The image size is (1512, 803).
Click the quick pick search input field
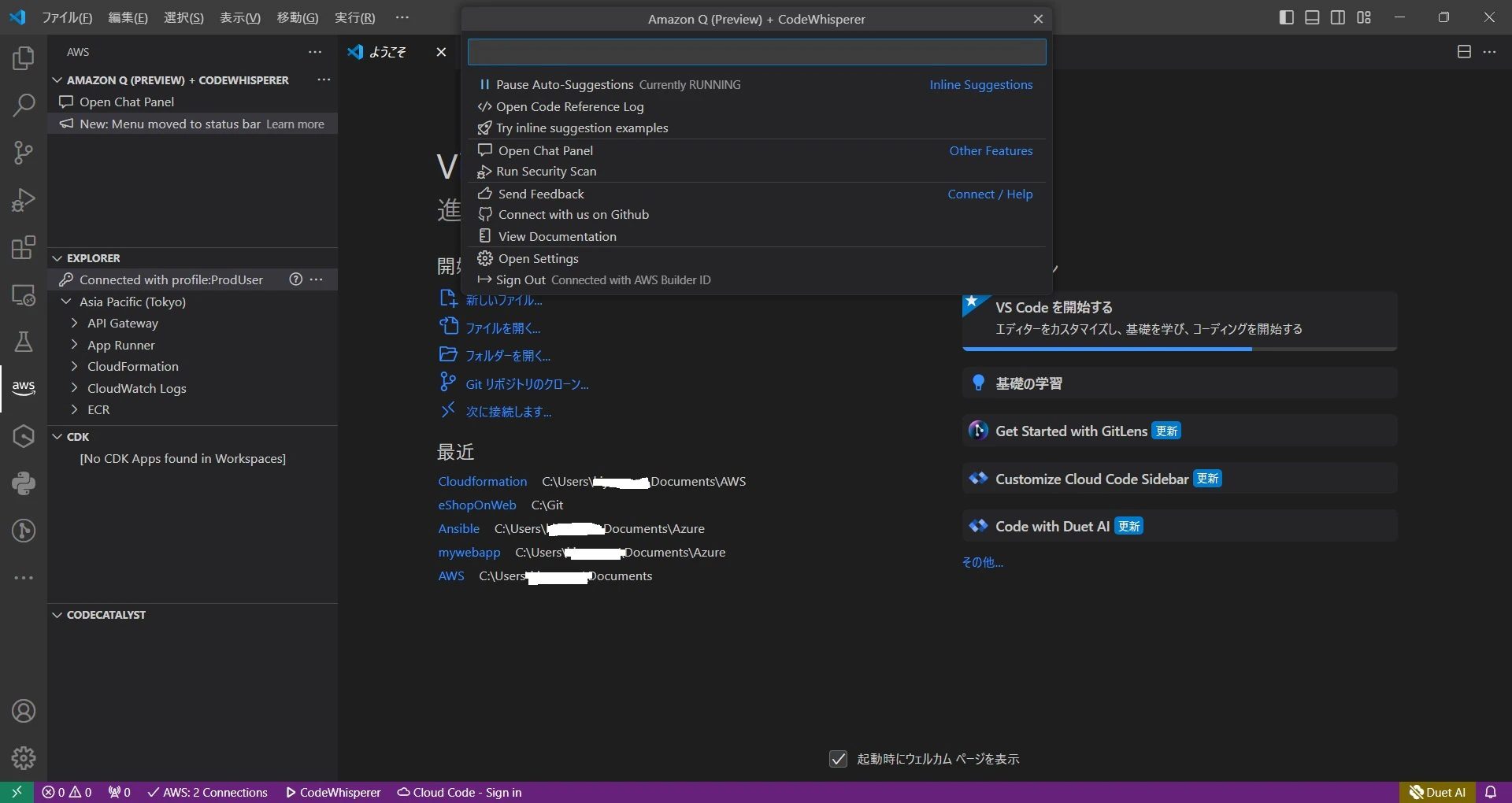pyautogui.click(x=757, y=52)
